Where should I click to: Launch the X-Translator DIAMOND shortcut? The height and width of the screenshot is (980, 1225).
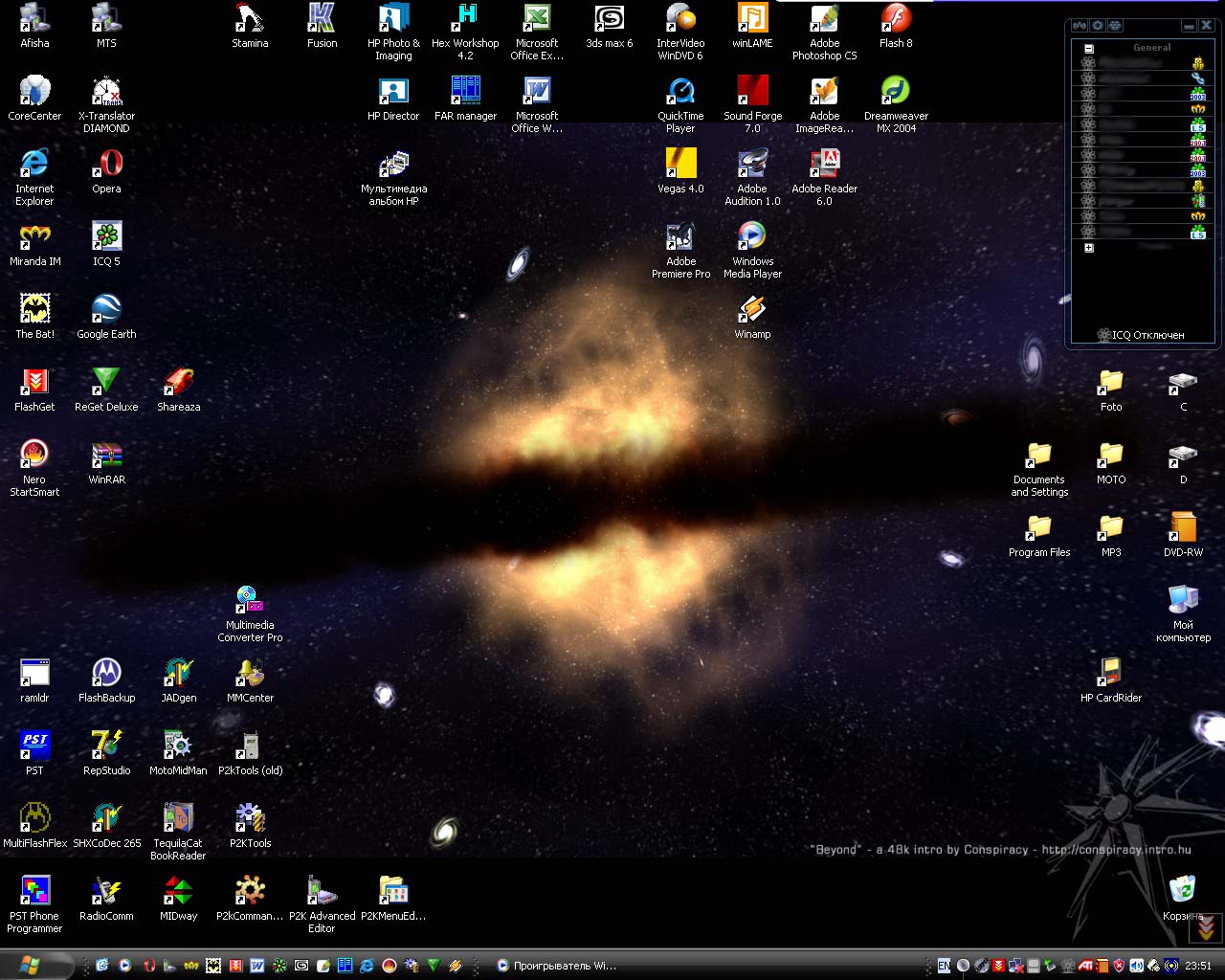click(106, 104)
